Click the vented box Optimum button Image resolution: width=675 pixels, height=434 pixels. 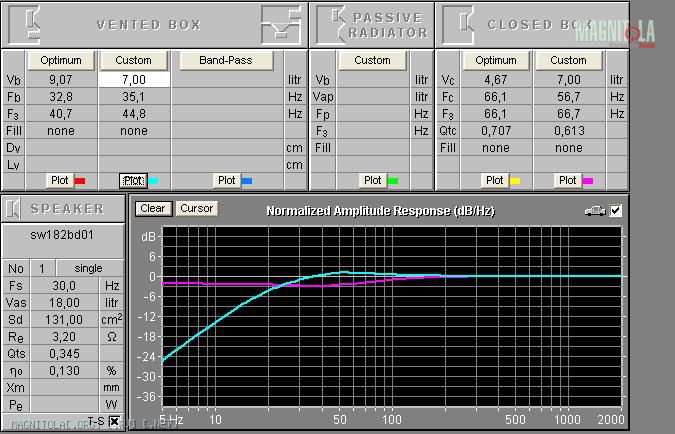coord(61,60)
